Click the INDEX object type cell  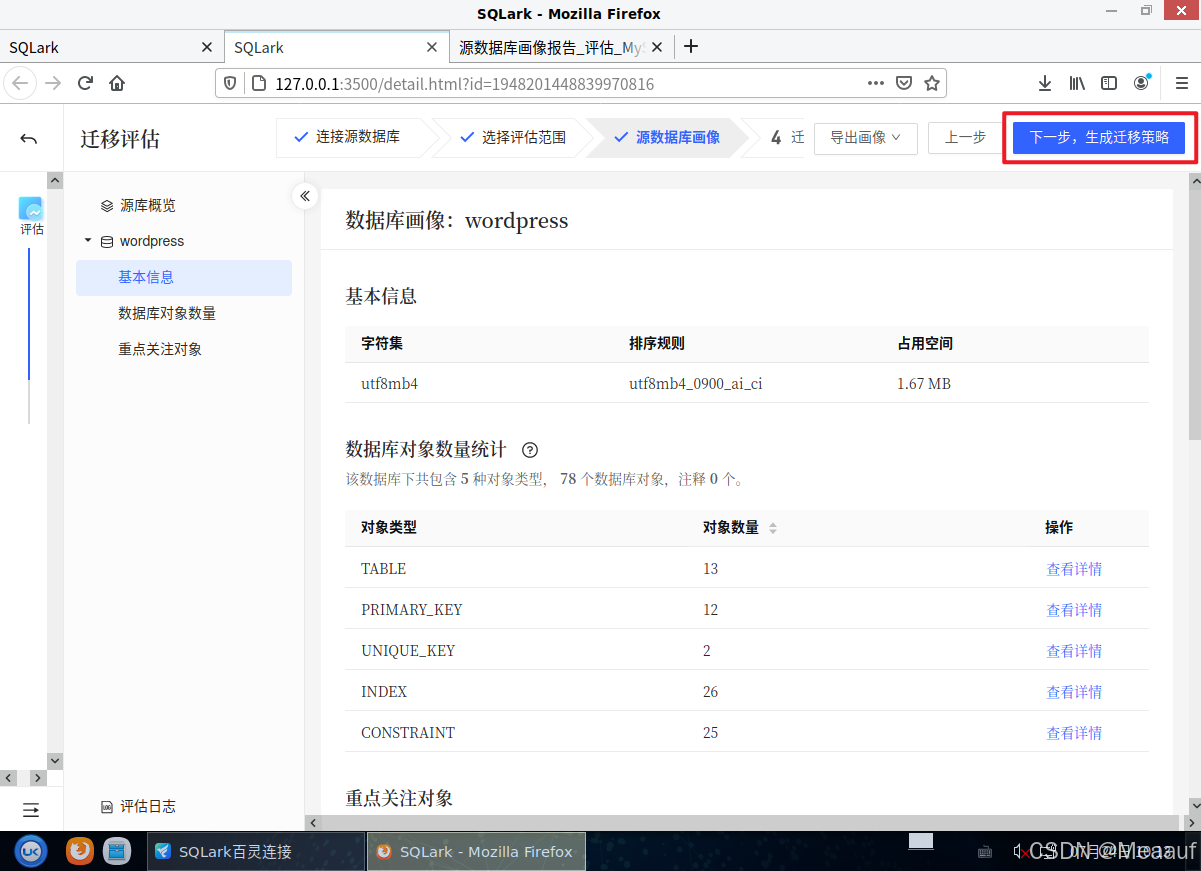click(x=384, y=692)
